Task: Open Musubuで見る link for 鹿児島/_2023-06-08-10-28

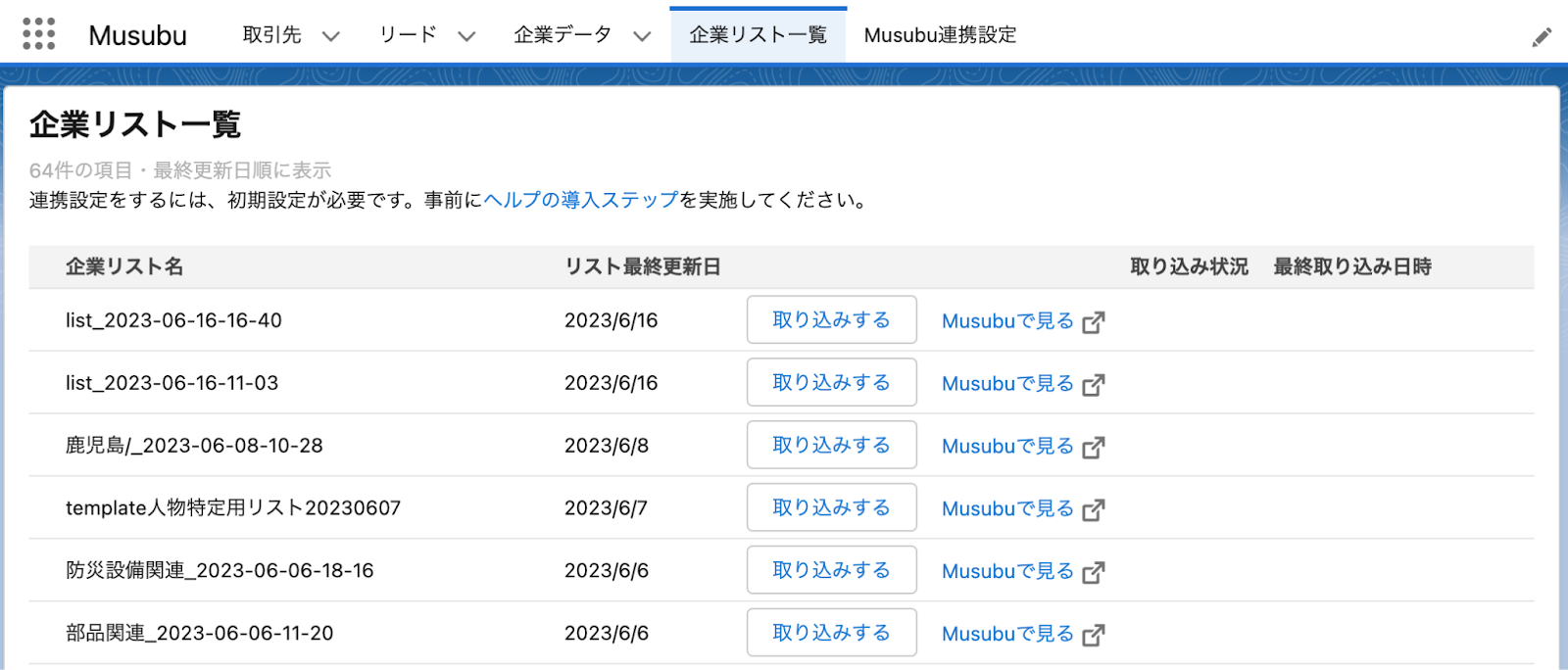Action: tap(1008, 447)
